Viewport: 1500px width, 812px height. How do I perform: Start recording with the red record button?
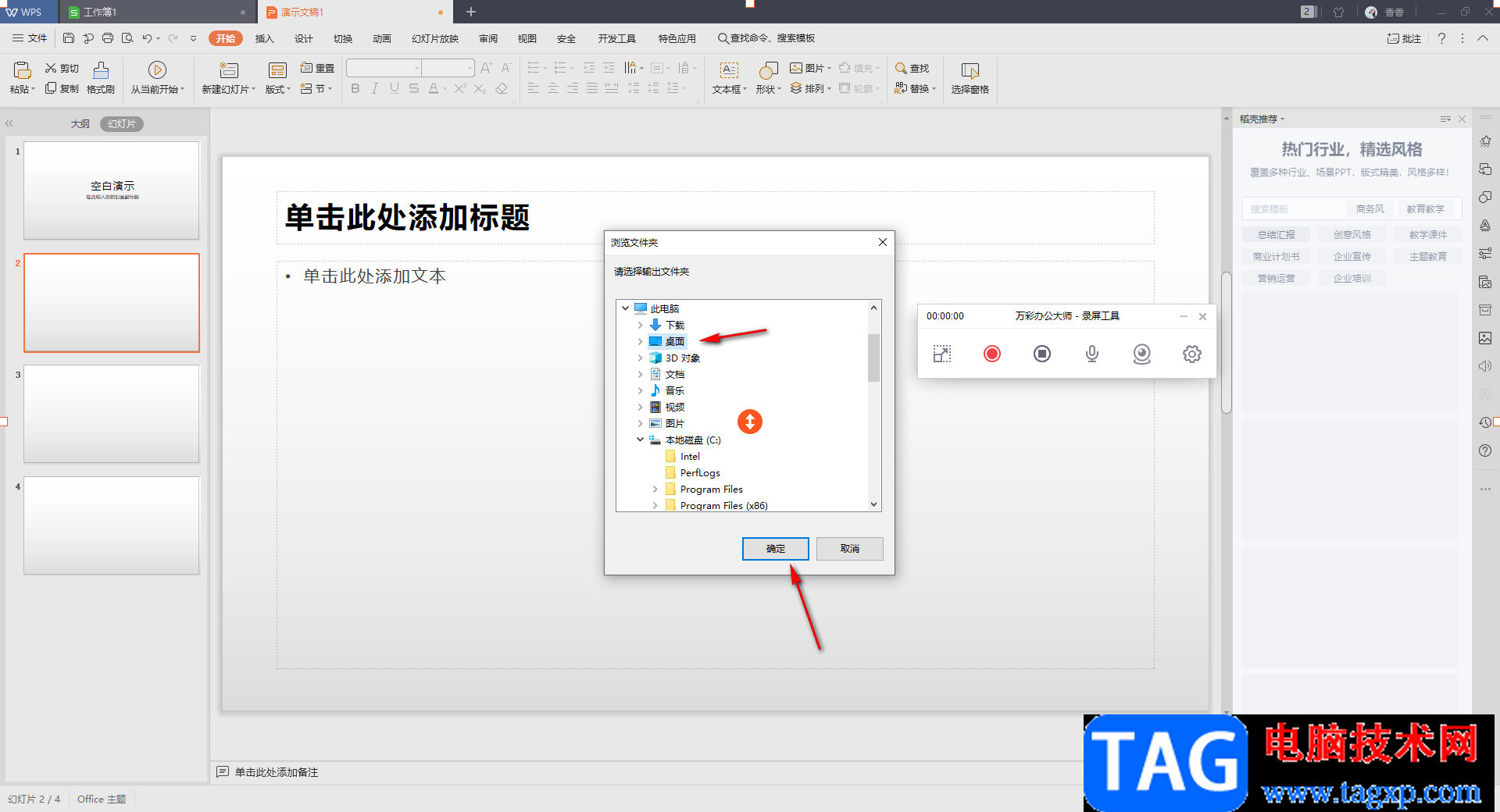(x=992, y=354)
